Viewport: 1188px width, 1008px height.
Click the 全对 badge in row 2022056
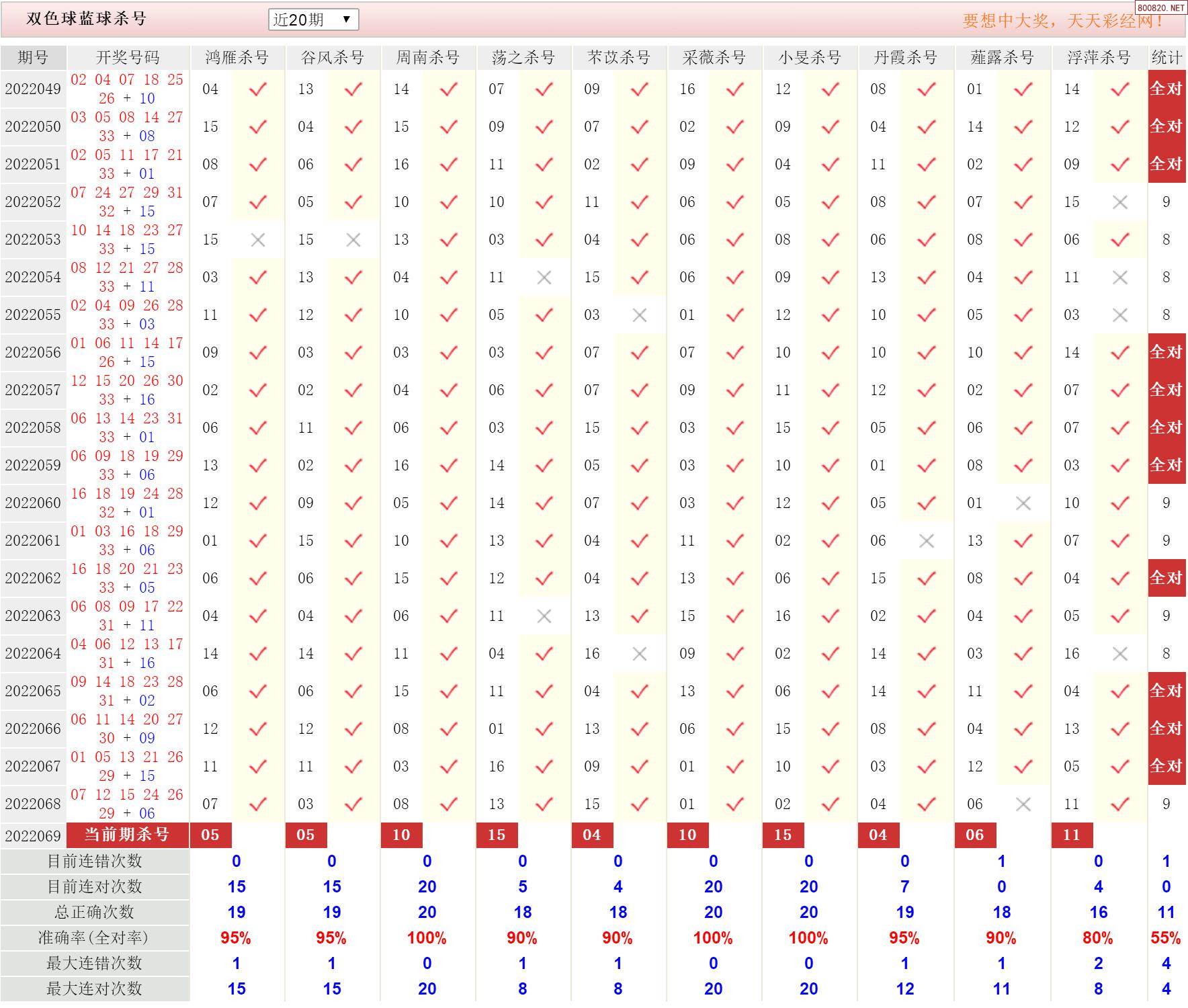[x=1166, y=352]
